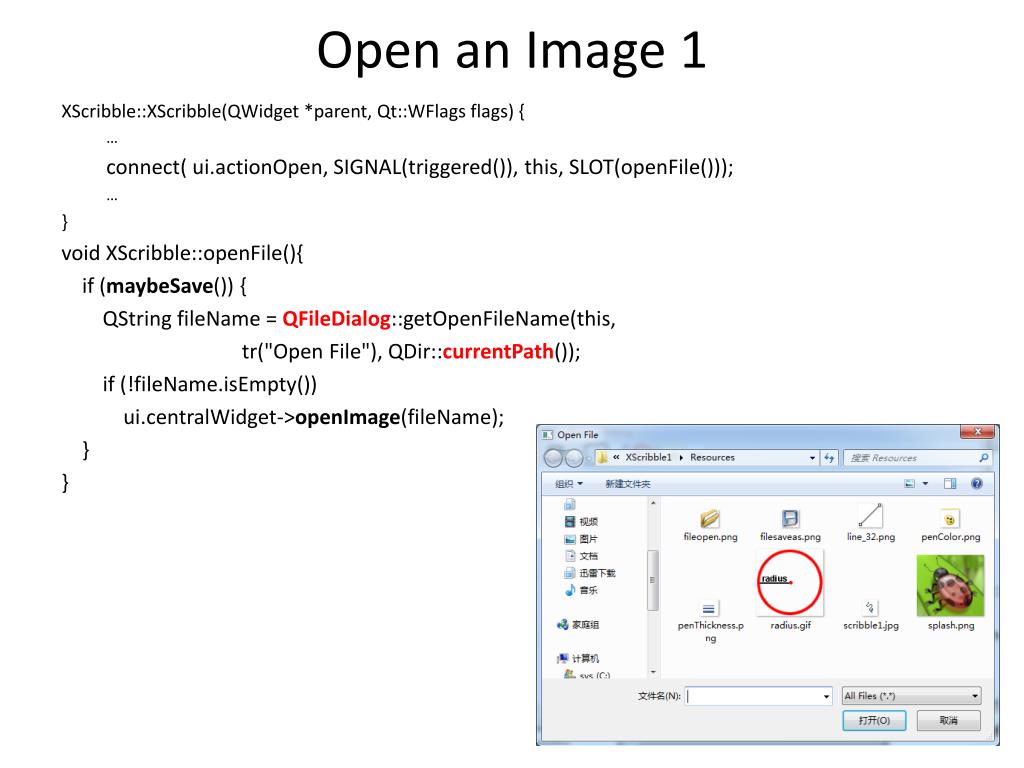Viewport: 1024px width, 768px height.
Task: Expand the 组织 (Organize) dropdown menu
Action: (x=568, y=484)
